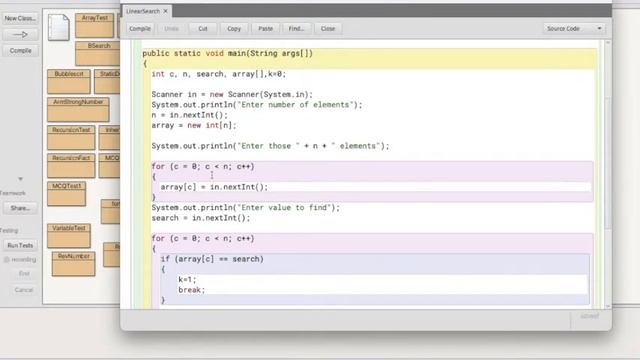The height and width of the screenshot is (360, 640).
Task: Click the 'Enter those' println line
Action: [270, 146]
